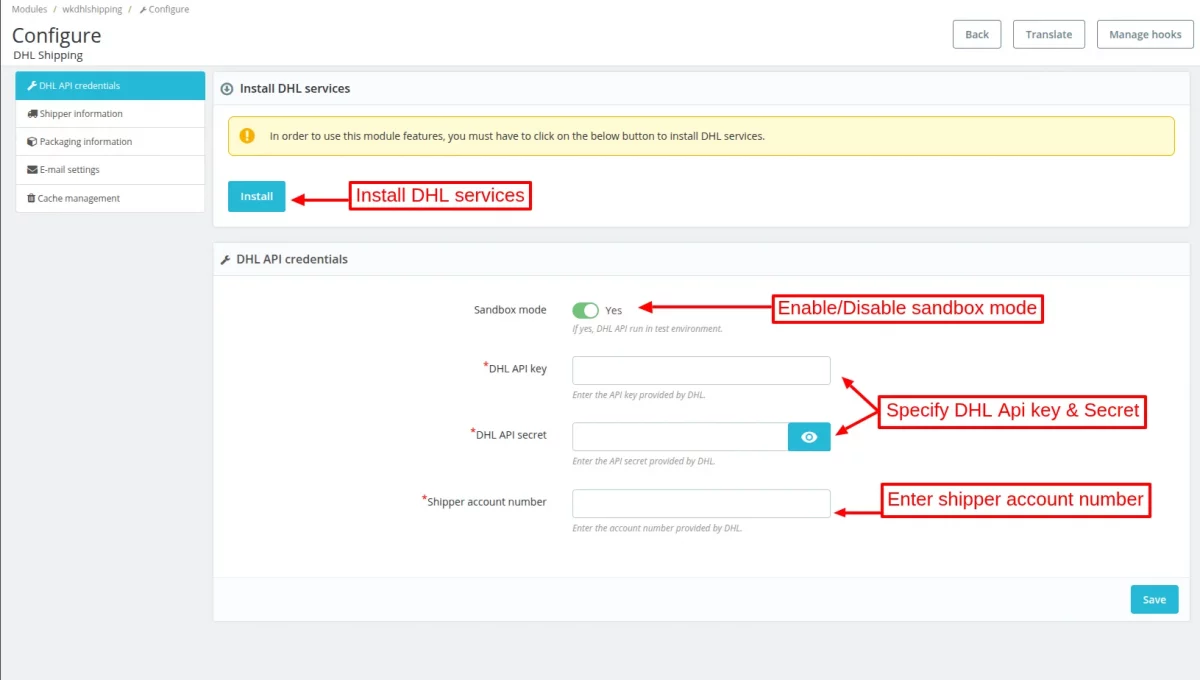Click the wrench icon in DHL API credentials panel header
This screenshot has height=680, width=1200.
pyautogui.click(x=225, y=259)
